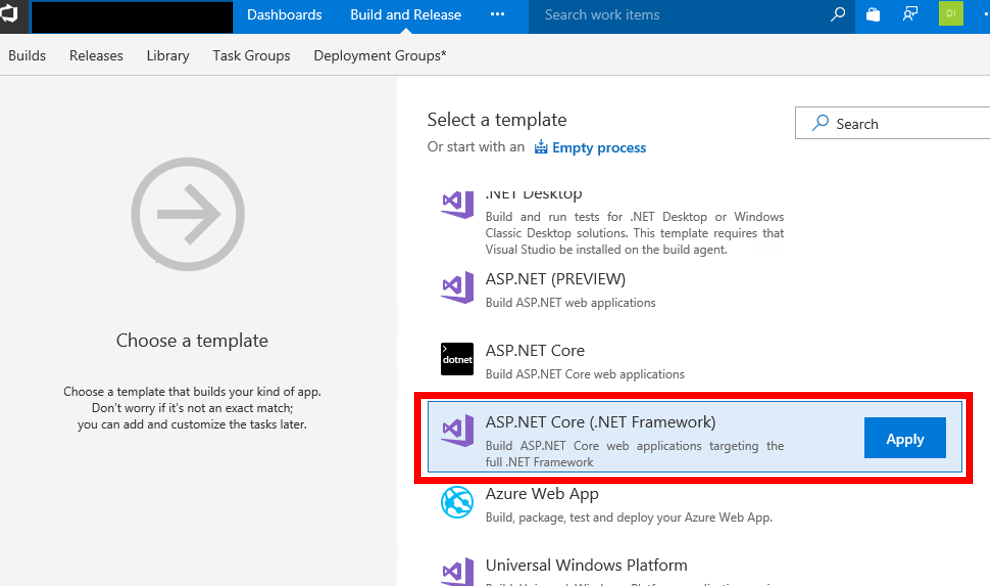
Task: Click the 'Select a template' heading
Action: (x=497, y=119)
